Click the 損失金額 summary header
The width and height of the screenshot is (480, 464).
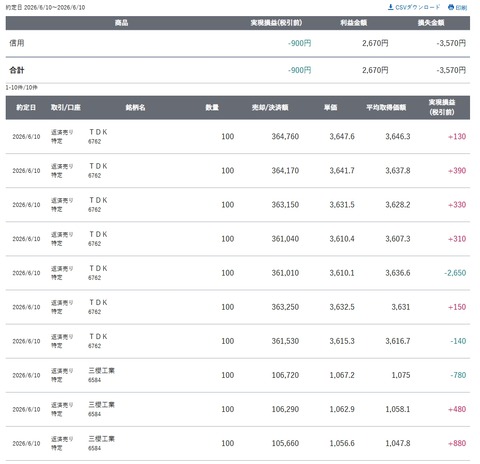(431, 23)
